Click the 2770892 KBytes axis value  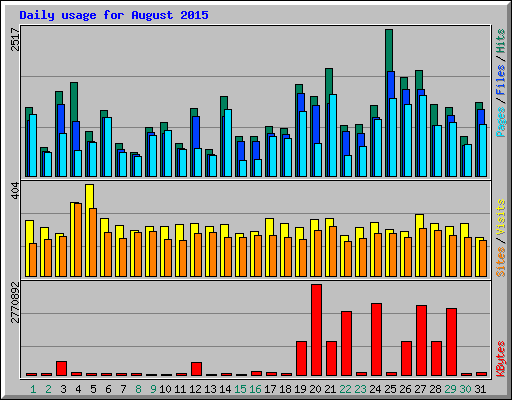(x=15, y=303)
